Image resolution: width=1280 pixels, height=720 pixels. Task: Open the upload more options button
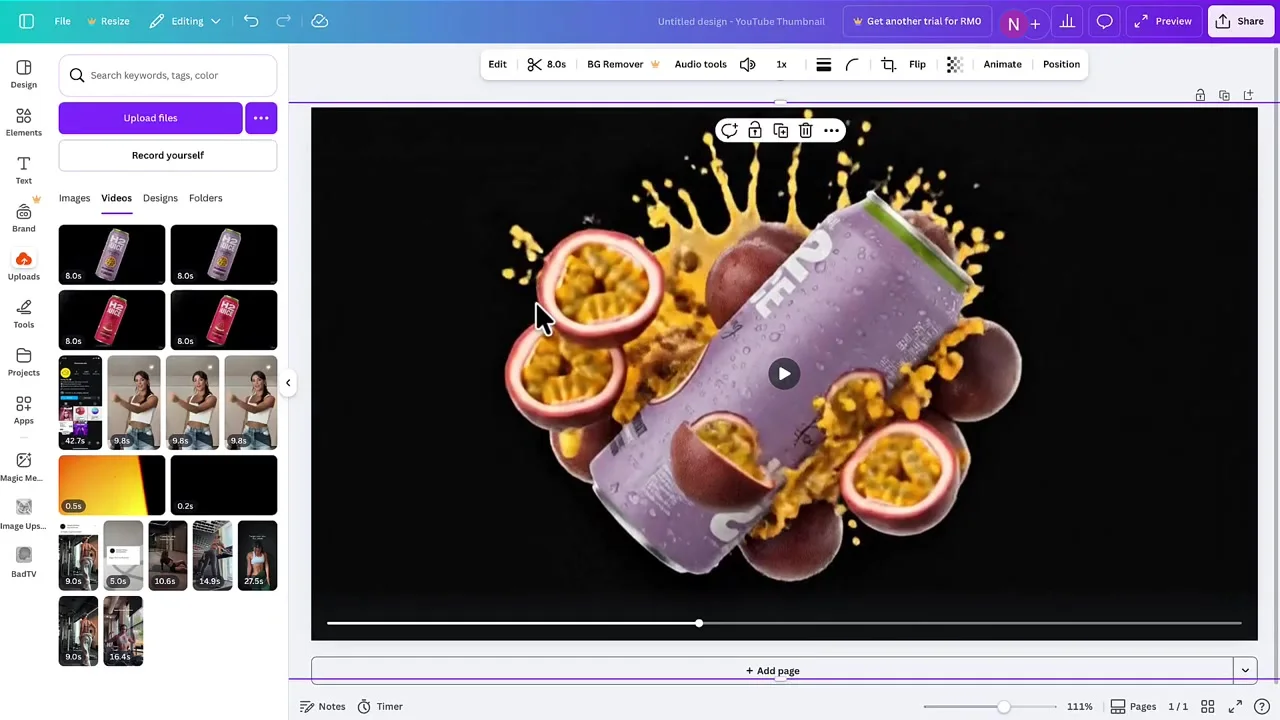click(261, 118)
